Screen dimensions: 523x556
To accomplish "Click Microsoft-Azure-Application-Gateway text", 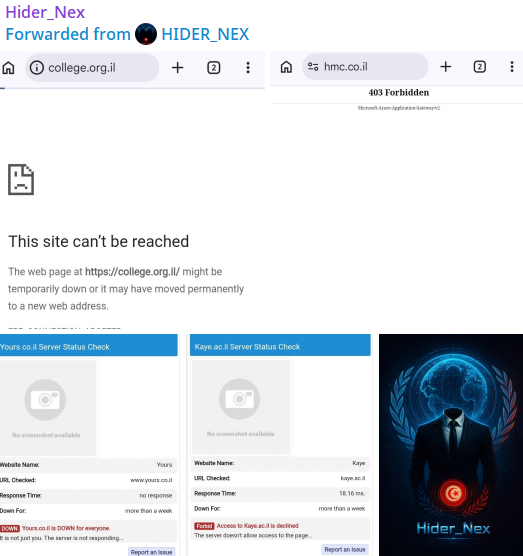I will [399, 108].
